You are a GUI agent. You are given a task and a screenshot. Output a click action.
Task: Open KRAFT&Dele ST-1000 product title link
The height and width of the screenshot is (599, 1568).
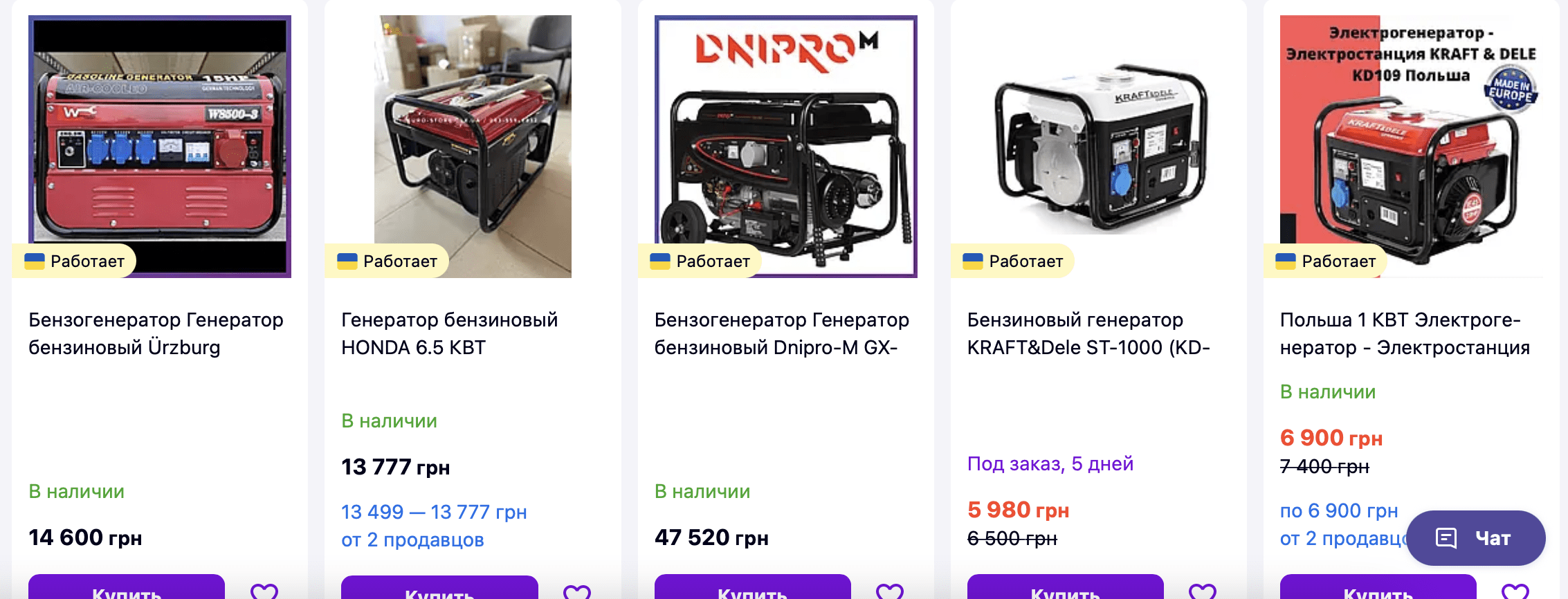tap(1088, 333)
